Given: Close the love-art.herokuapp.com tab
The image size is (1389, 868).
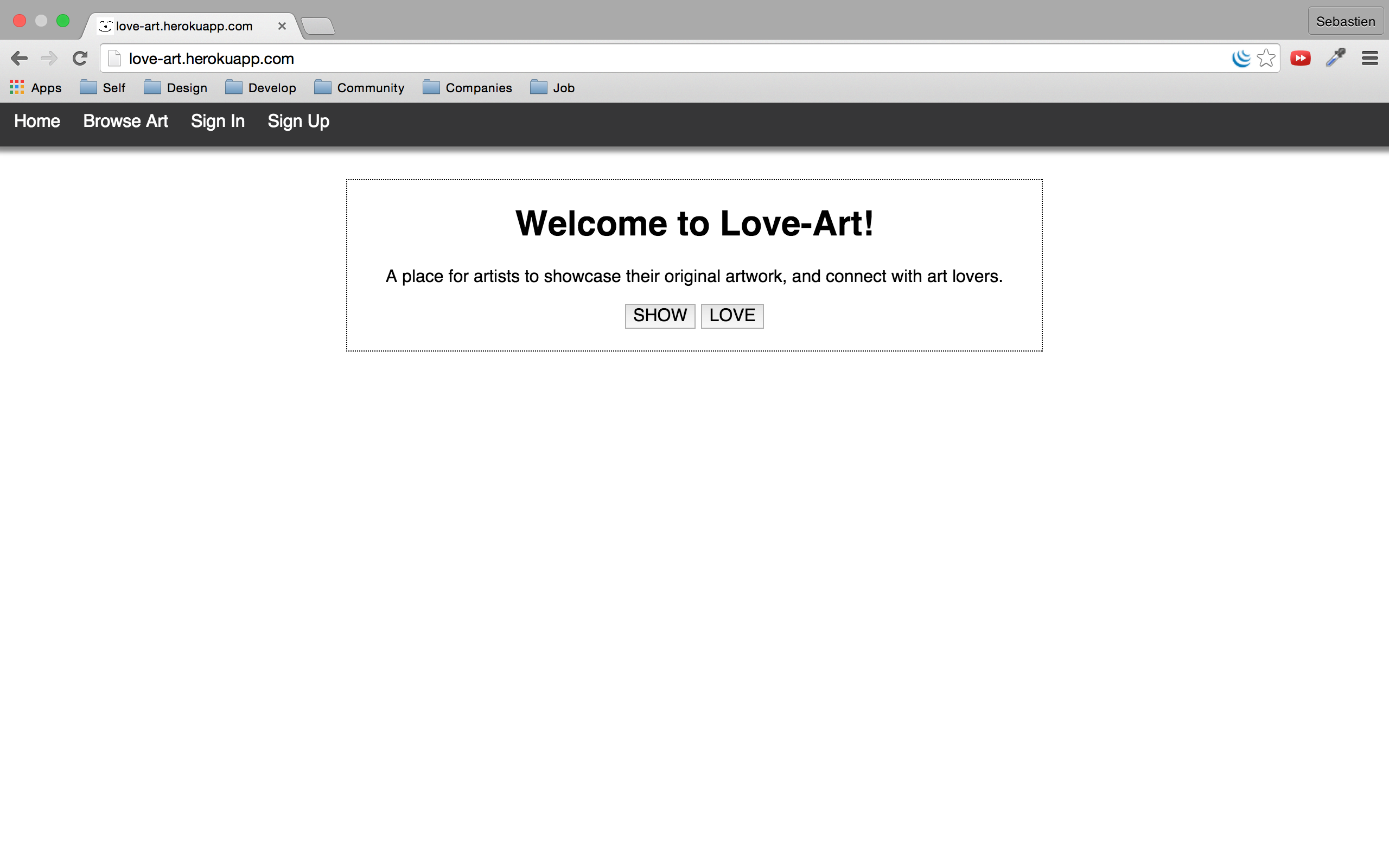Looking at the screenshot, I should pos(282,27).
